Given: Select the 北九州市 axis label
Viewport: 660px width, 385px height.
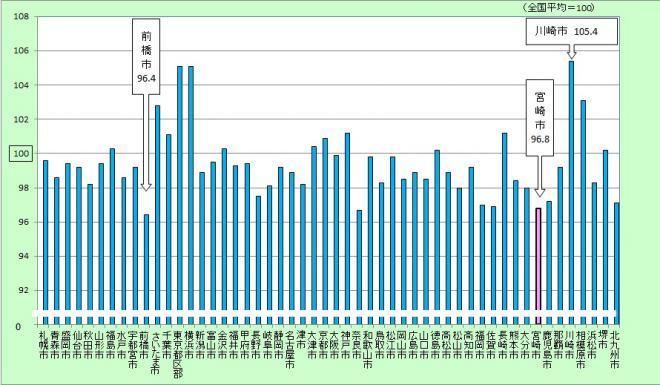Looking at the screenshot, I should pos(614,350).
